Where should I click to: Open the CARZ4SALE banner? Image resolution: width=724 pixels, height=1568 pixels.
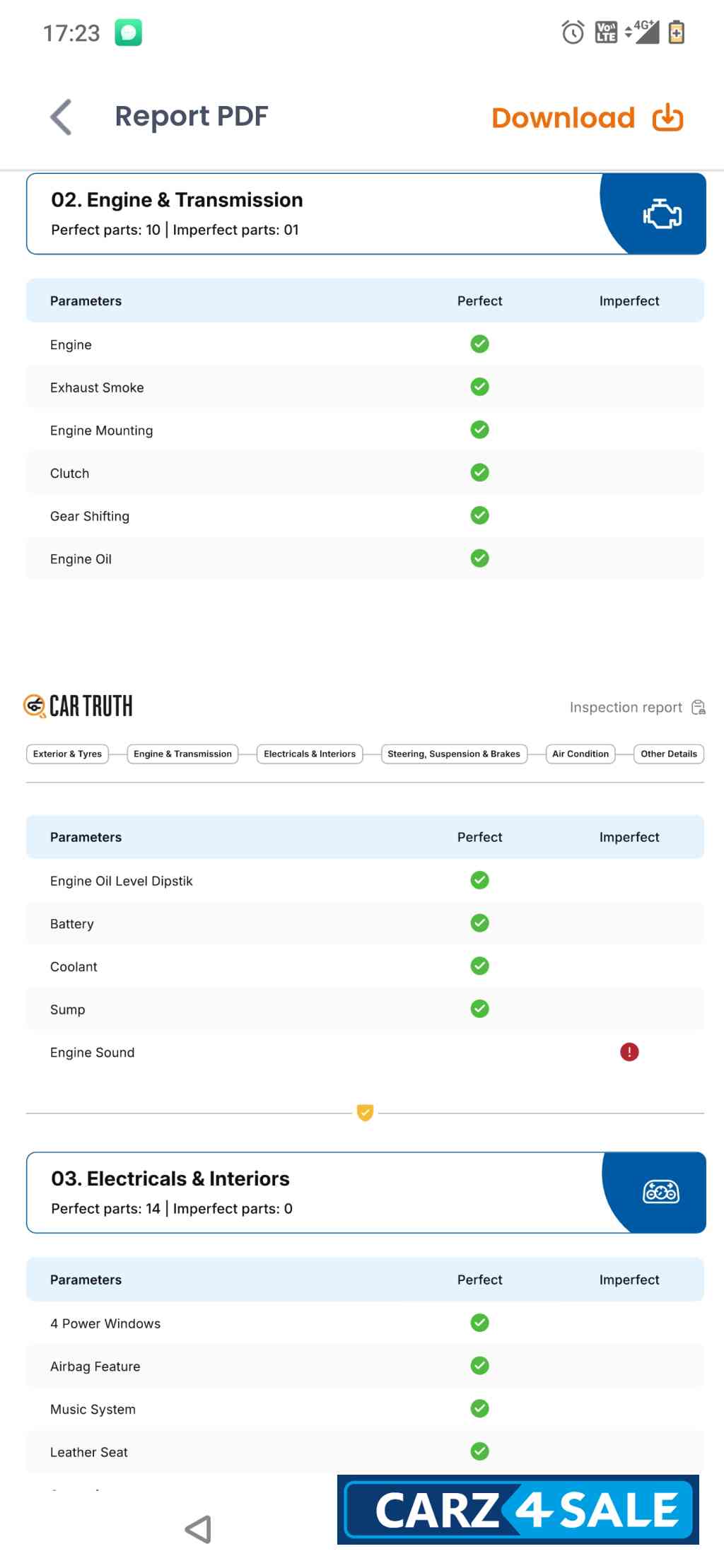click(518, 1510)
